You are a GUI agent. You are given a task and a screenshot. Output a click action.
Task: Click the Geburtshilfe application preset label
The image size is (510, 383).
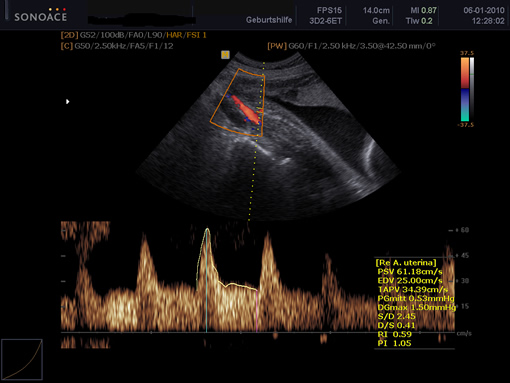(x=269, y=20)
